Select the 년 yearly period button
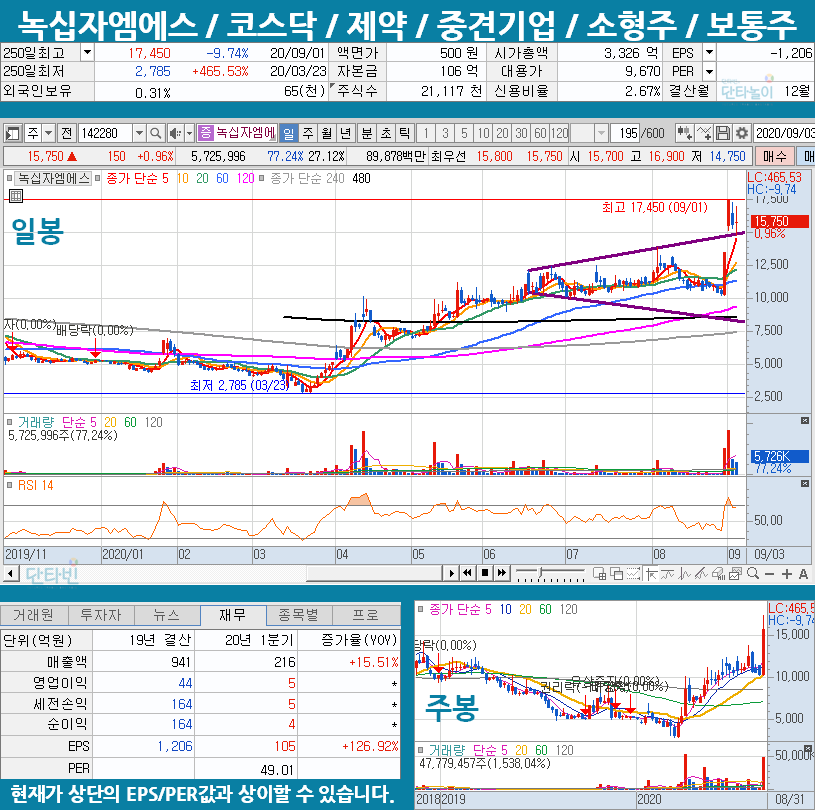The width and height of the screenshot is (815, 810). pos(346,134)
